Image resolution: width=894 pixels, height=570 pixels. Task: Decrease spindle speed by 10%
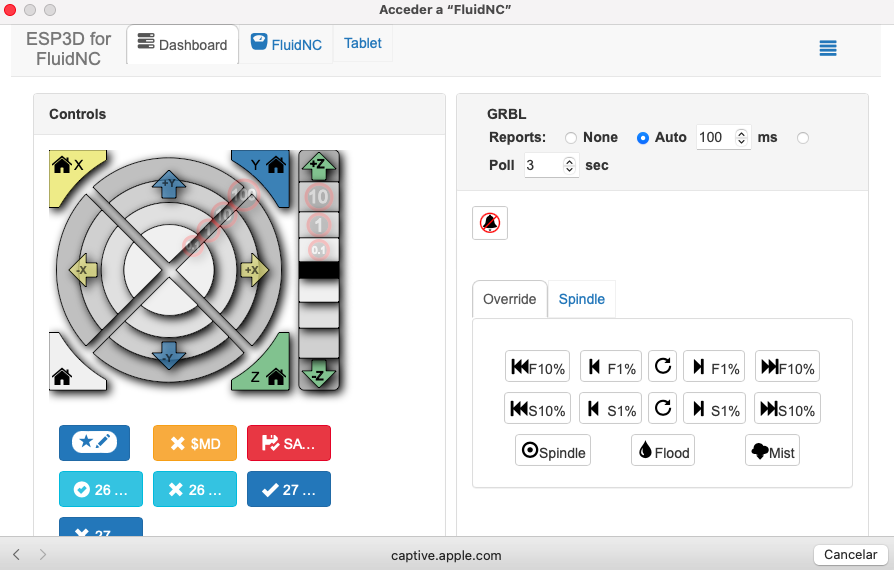pyautogui.click(x=537, y=408)
